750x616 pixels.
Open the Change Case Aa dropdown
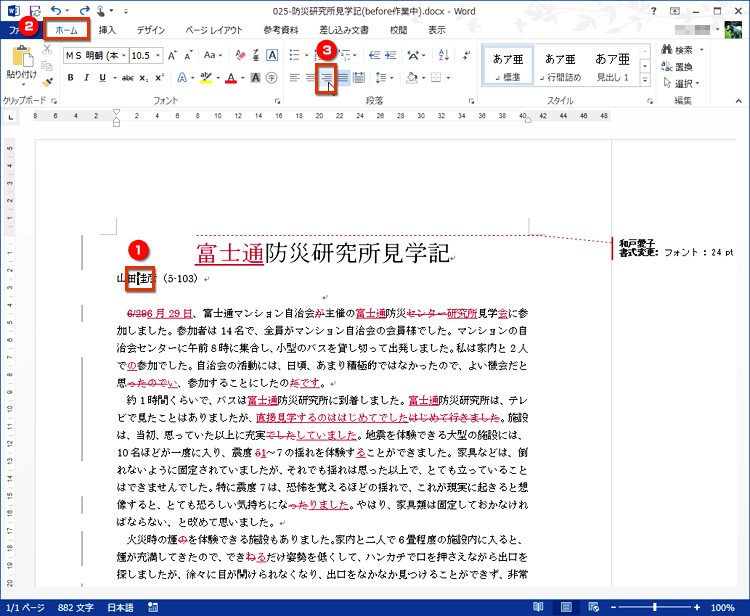213,55
